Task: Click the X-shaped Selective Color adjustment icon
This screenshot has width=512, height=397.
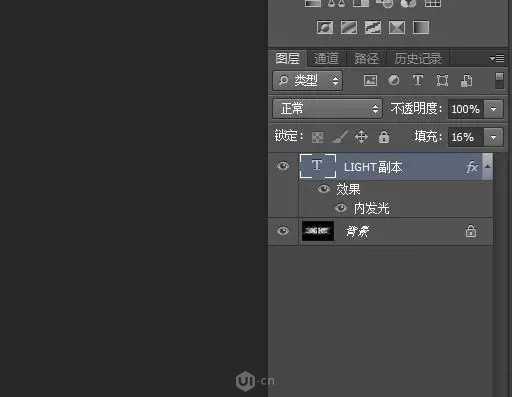Action: 397,27
